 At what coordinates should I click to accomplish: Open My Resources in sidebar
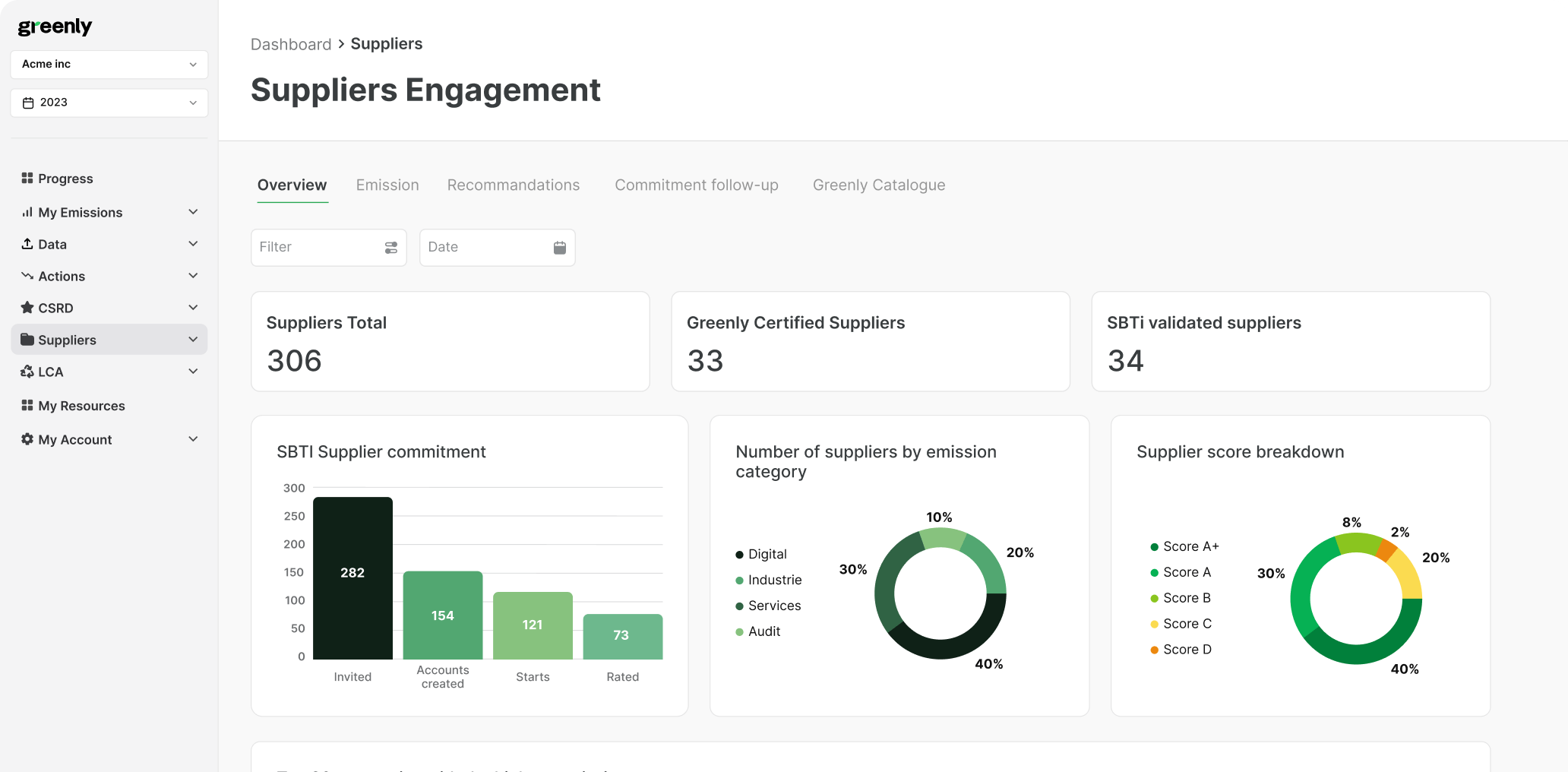[x=81, y=406]
